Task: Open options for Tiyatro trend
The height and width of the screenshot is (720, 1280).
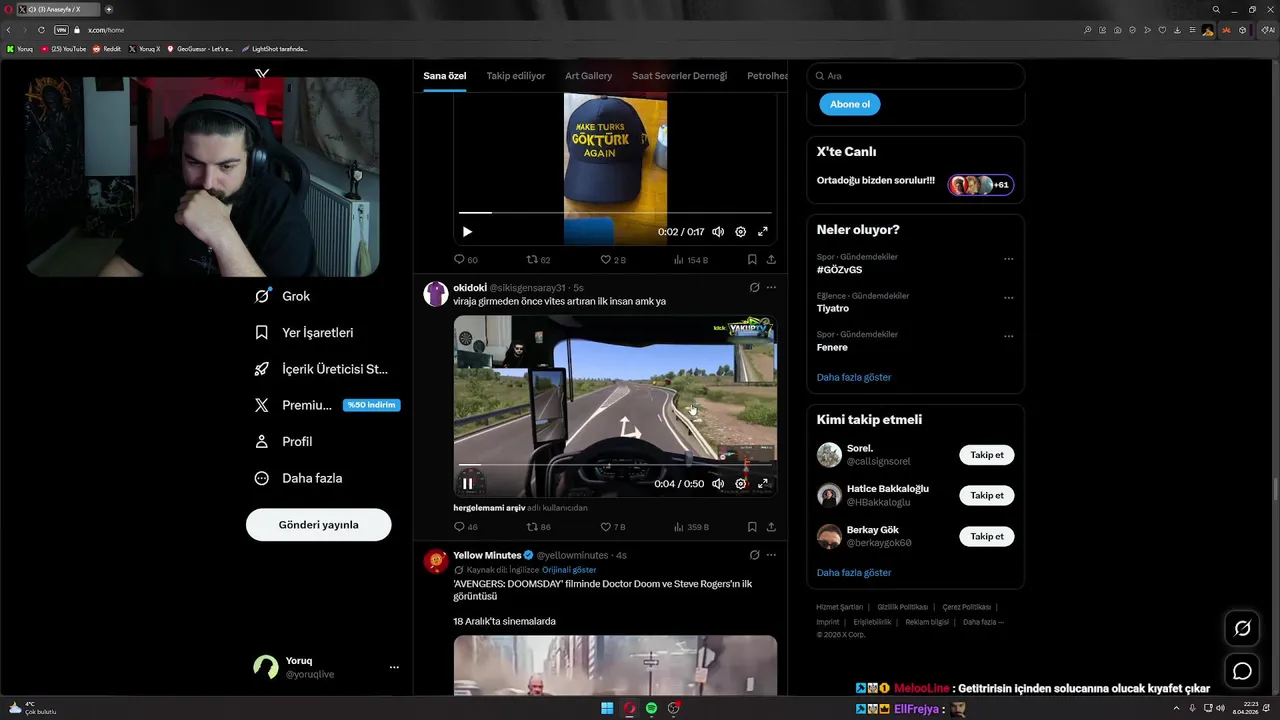Action: point(1008,298)
